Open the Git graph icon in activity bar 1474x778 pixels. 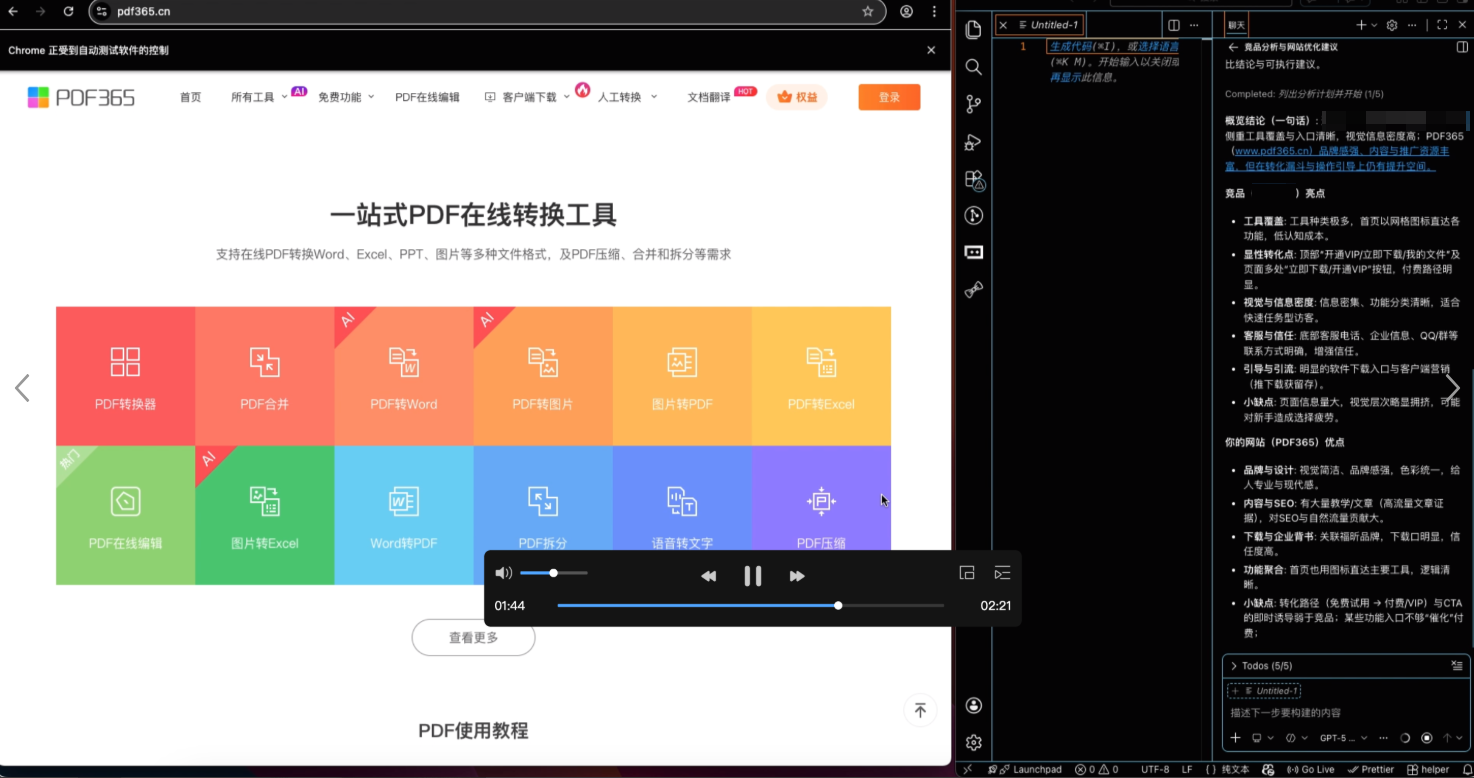tap(973, 215)
